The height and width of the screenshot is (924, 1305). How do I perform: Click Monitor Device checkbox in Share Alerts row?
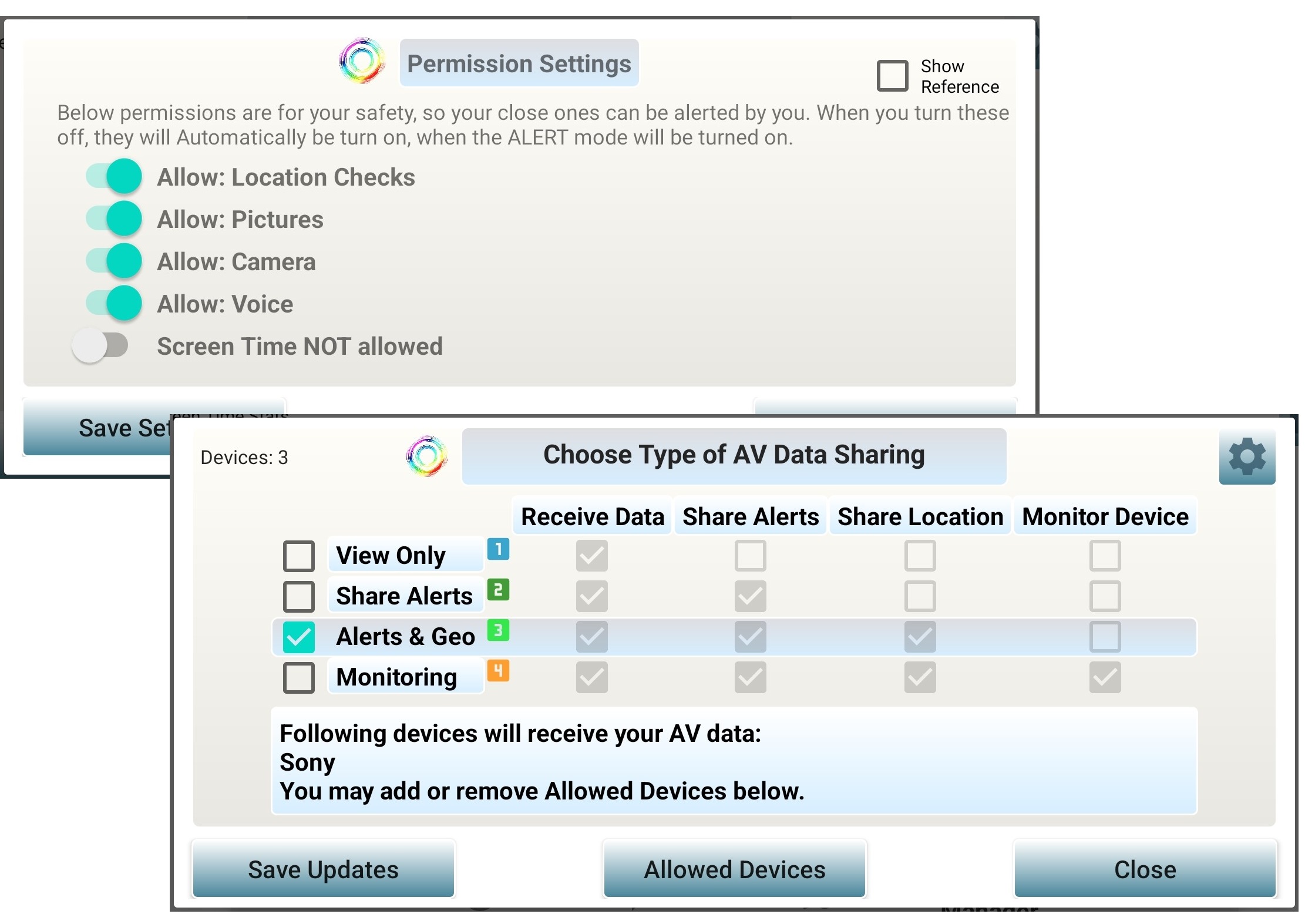click(1105, 596)
